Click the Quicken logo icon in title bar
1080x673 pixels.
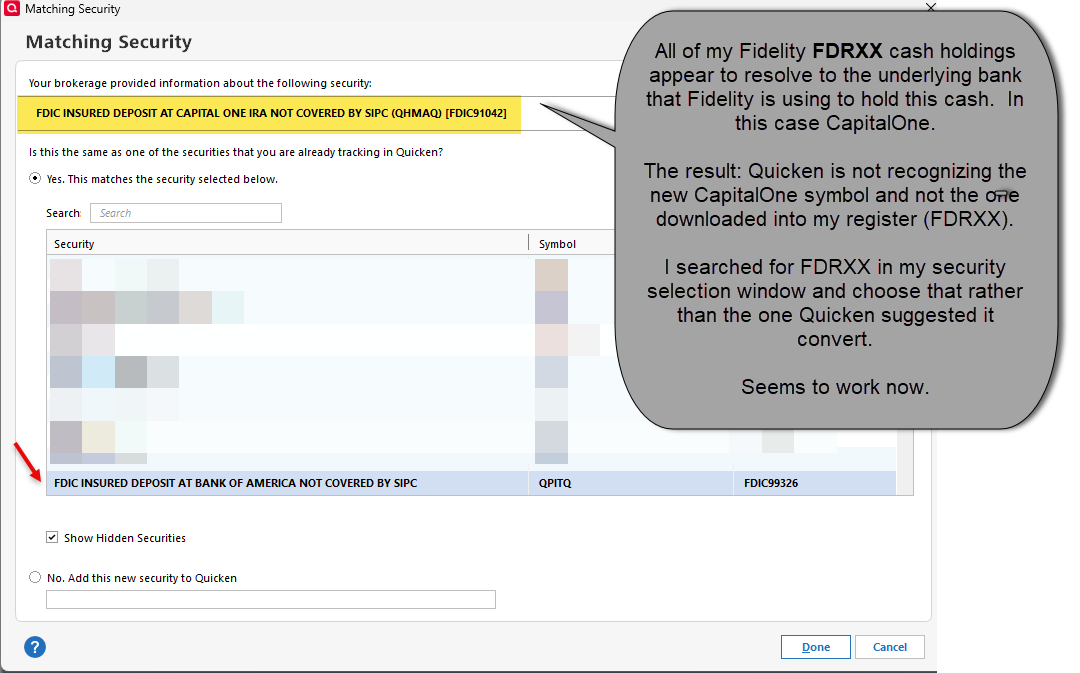pyautogui.click(x=12, y=8)
